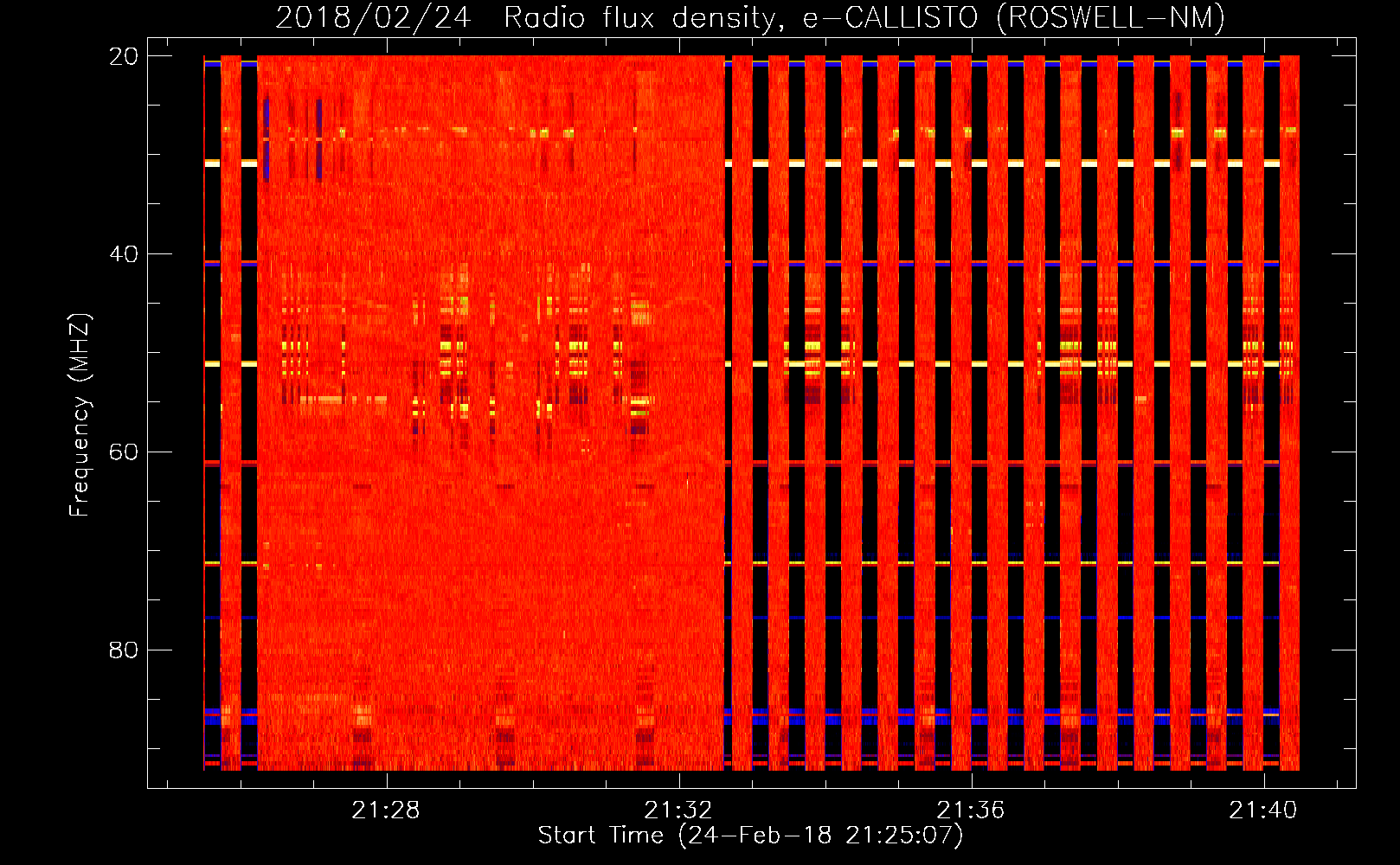Viewport: 1400px width, 865px height.
Task: Select the 80 MHz frequency tick label
Action: [x=123, y=650]
